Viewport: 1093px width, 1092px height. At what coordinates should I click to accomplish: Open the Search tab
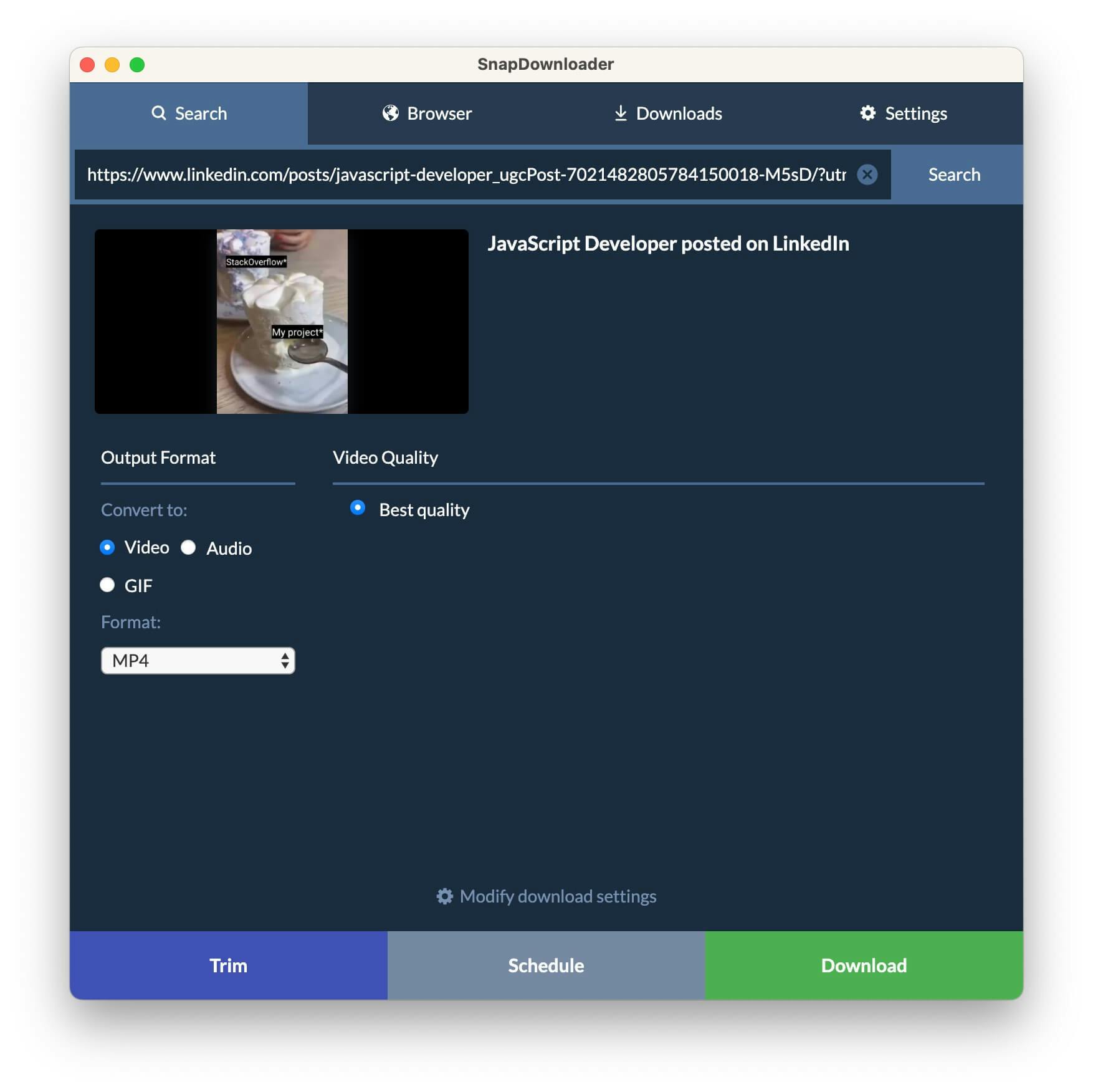(189, 113)
